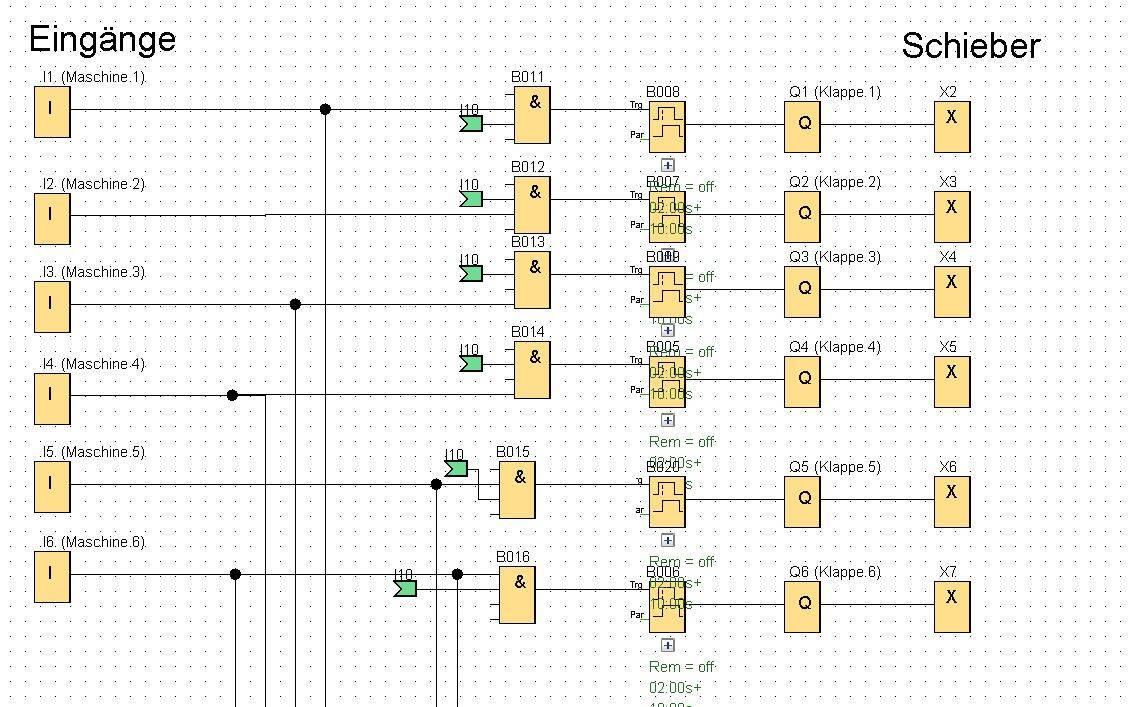The height and width of the screenshot is (707, 1128).
Task: Select the X2 open connector block
Action: [x=951, y=126]
